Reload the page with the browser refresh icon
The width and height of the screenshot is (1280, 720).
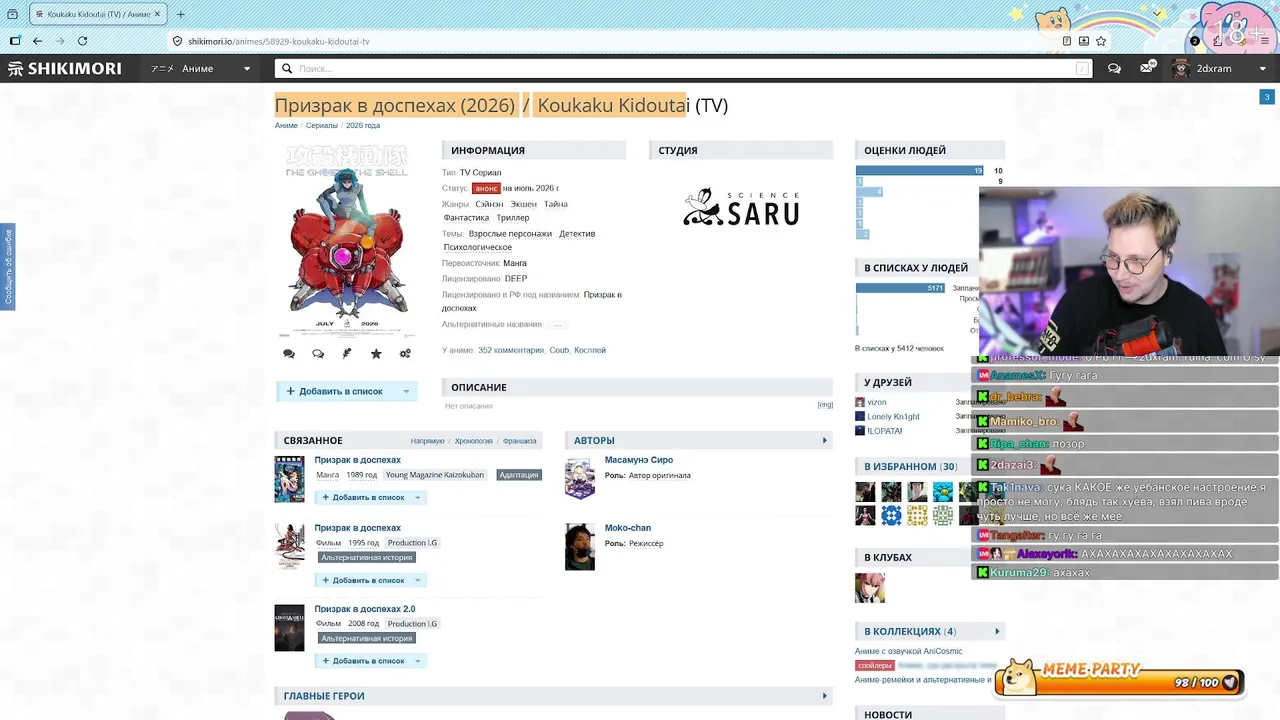pos(82,41)
